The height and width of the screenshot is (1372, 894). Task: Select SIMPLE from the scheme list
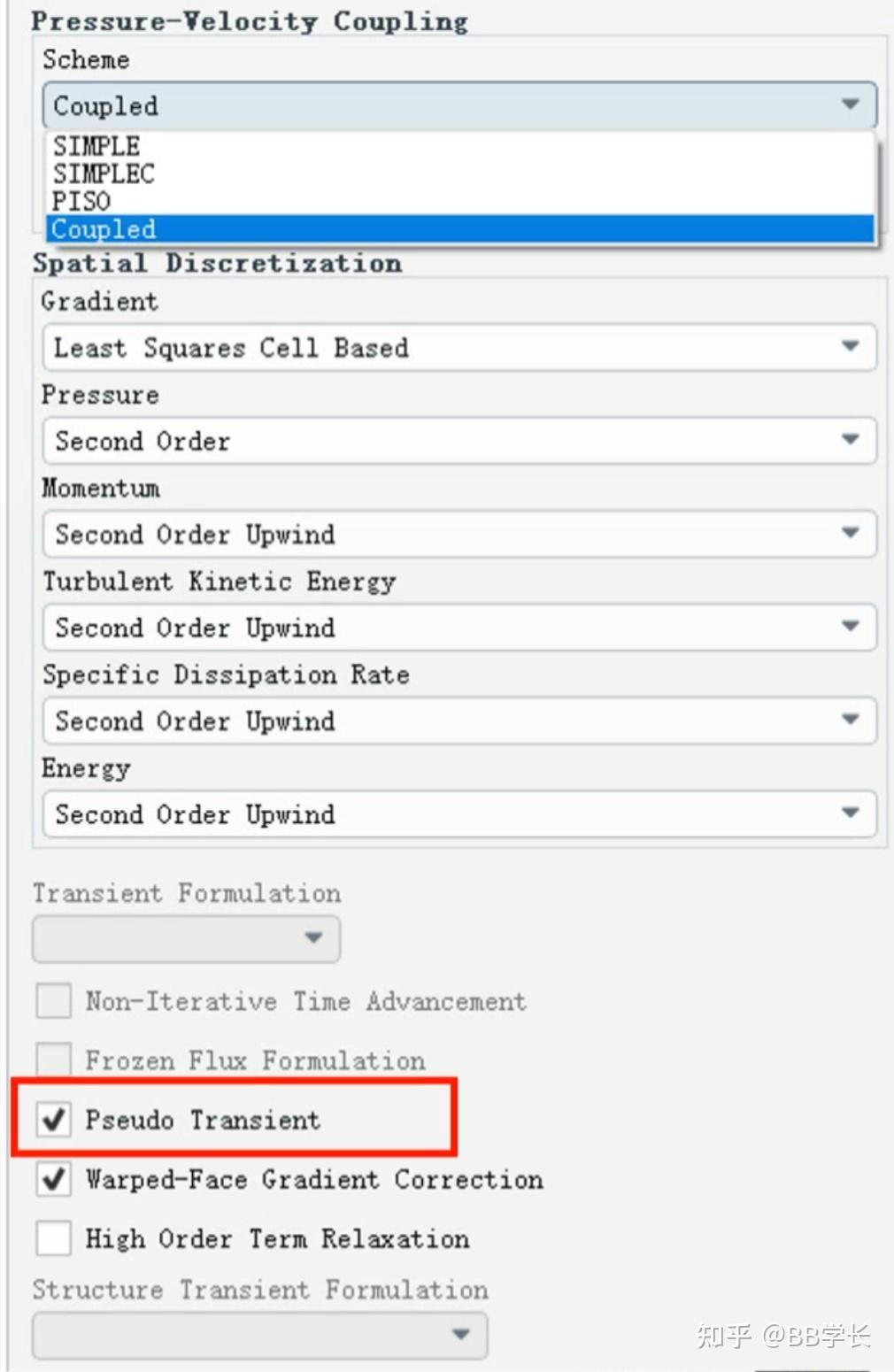(96, 146)
